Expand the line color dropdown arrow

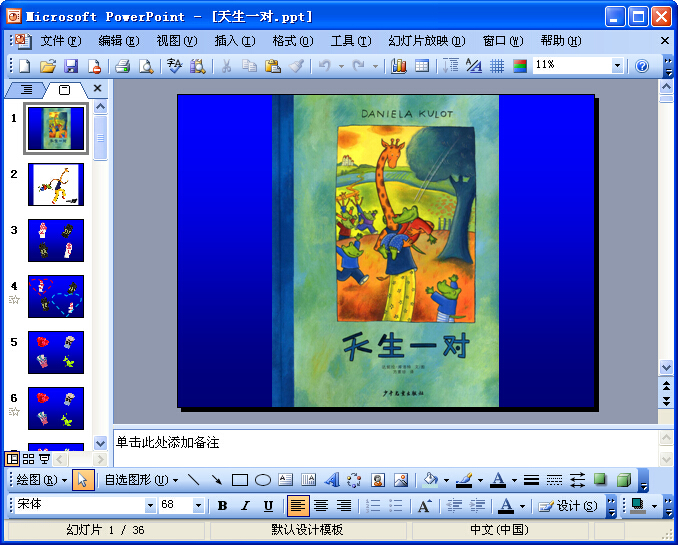pos(480,480)
